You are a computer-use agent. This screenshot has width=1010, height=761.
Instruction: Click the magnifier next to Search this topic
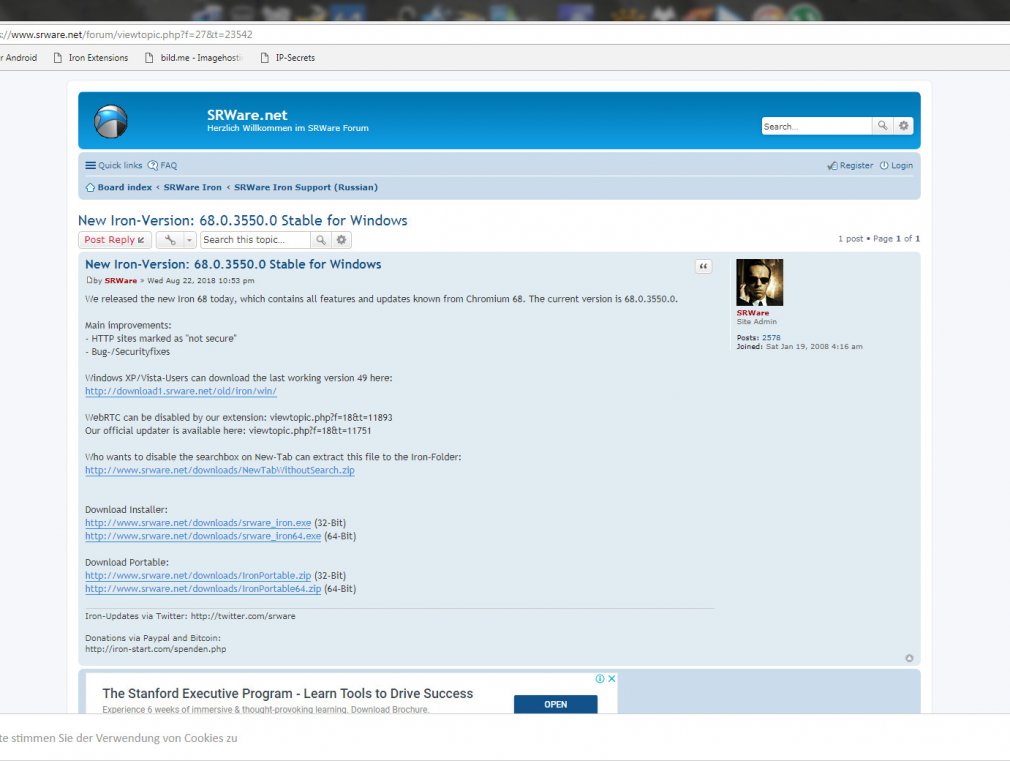(320, 240)
